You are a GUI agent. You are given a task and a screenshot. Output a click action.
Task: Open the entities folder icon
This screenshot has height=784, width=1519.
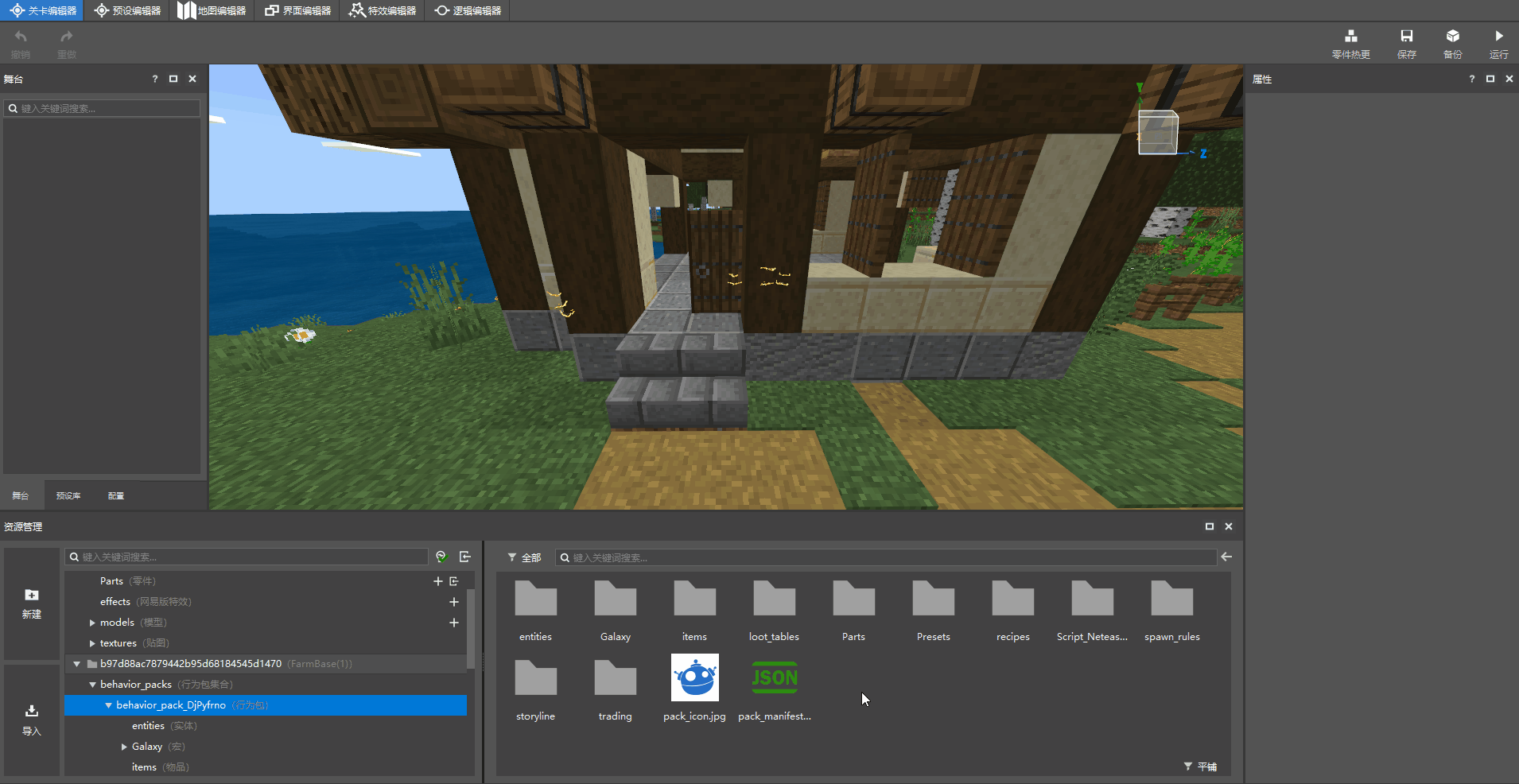click(536, 598)
